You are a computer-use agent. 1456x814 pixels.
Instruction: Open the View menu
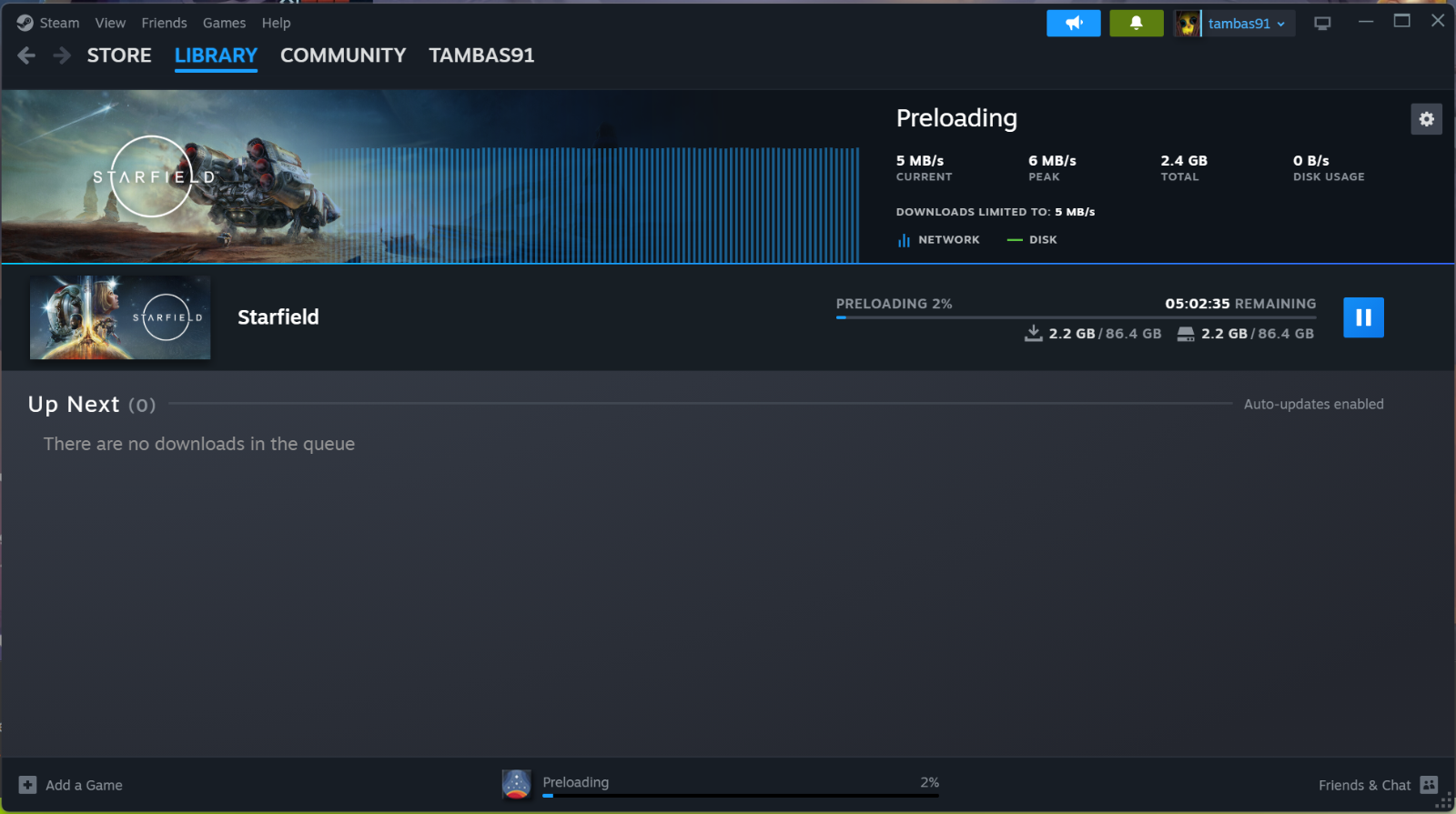pyautogui.click(x=110, y=23)
